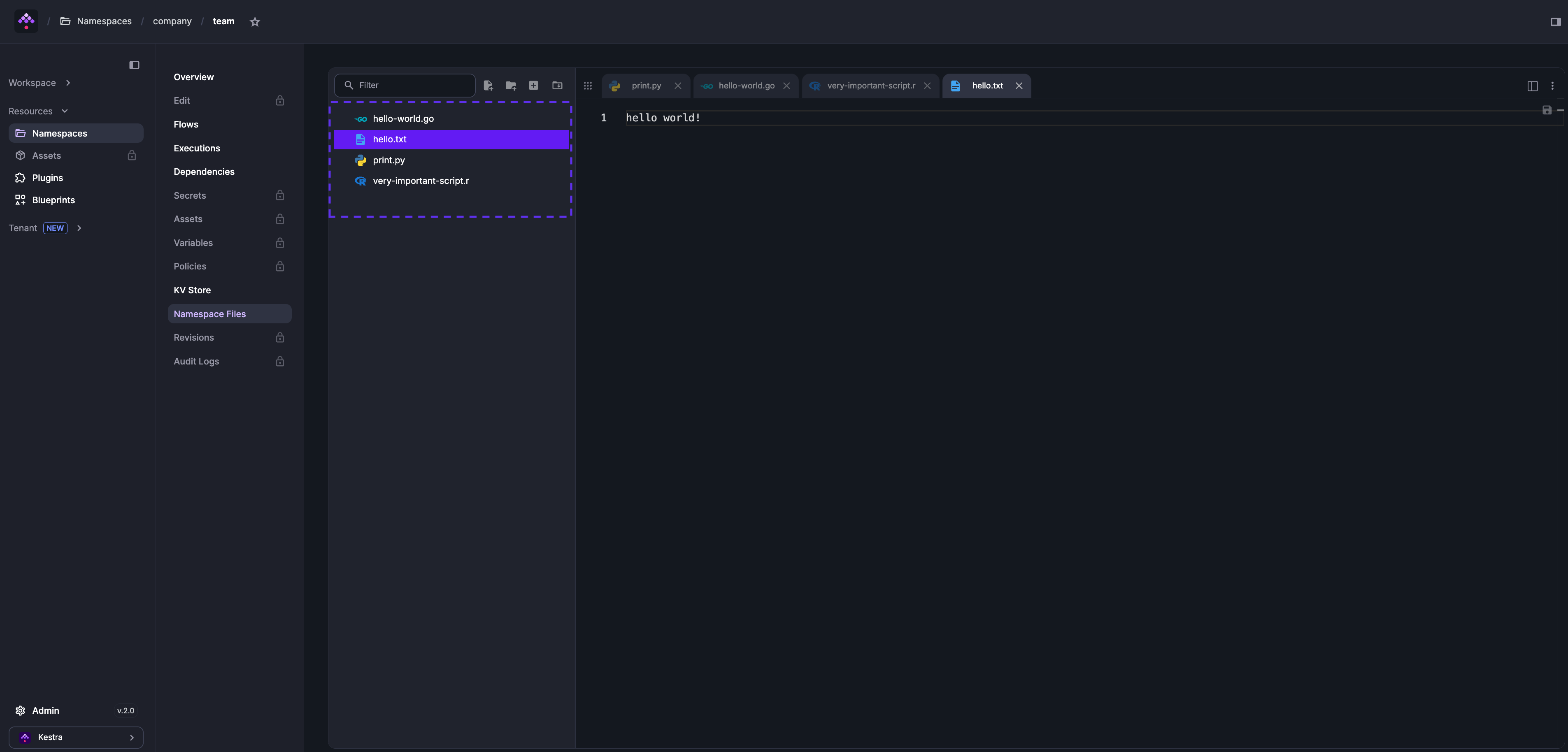Open the locked Secrets tab
The height and width of the screenshot is (752, 1568).
(230, 195)
